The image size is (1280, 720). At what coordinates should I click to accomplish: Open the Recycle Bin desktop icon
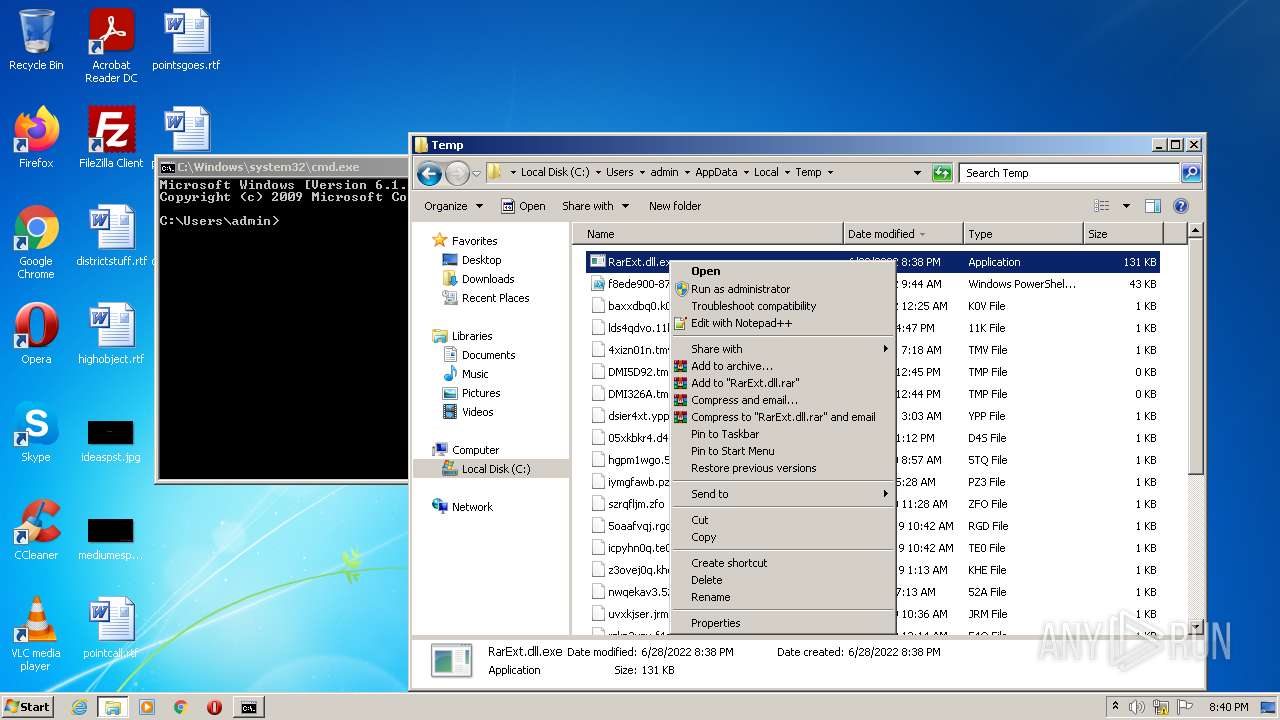coord(36,40)
